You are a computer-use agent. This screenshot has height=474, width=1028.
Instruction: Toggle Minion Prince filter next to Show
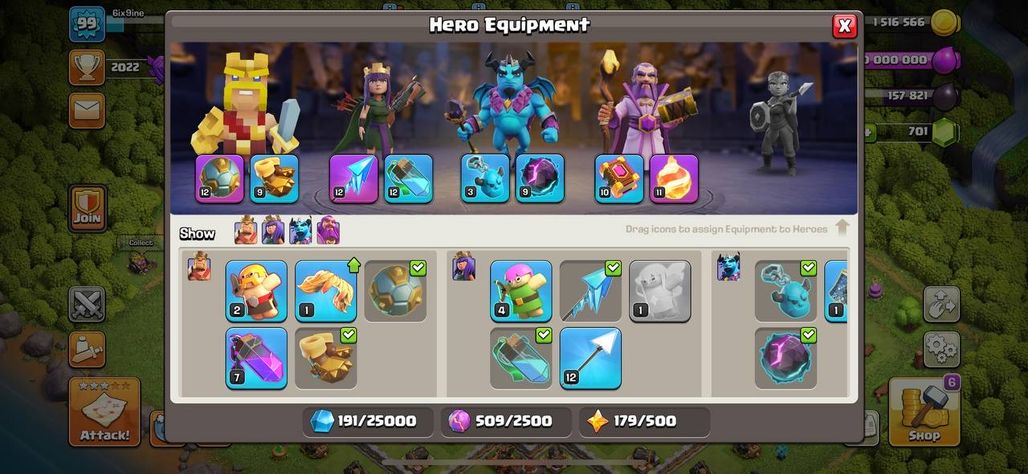301,231
